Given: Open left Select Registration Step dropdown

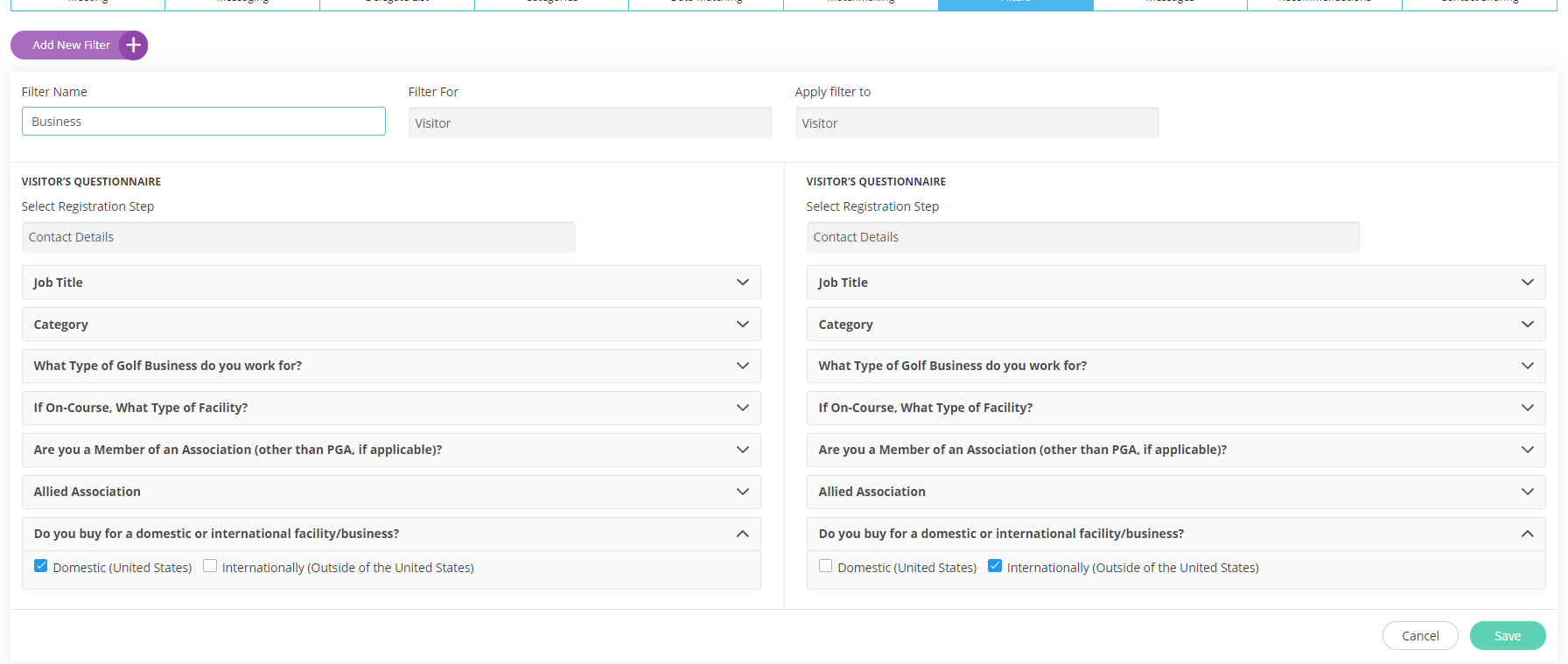Looking at the screenshot, I should click(x=297, y=237).
